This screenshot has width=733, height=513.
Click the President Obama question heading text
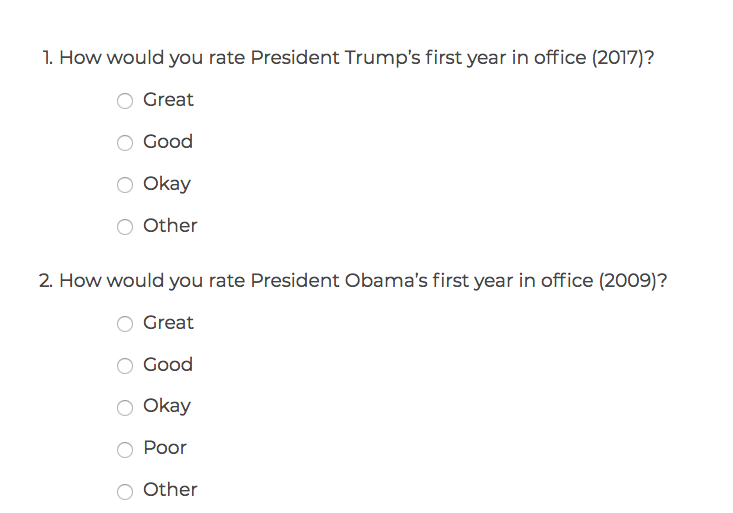(x=353, y=281)
